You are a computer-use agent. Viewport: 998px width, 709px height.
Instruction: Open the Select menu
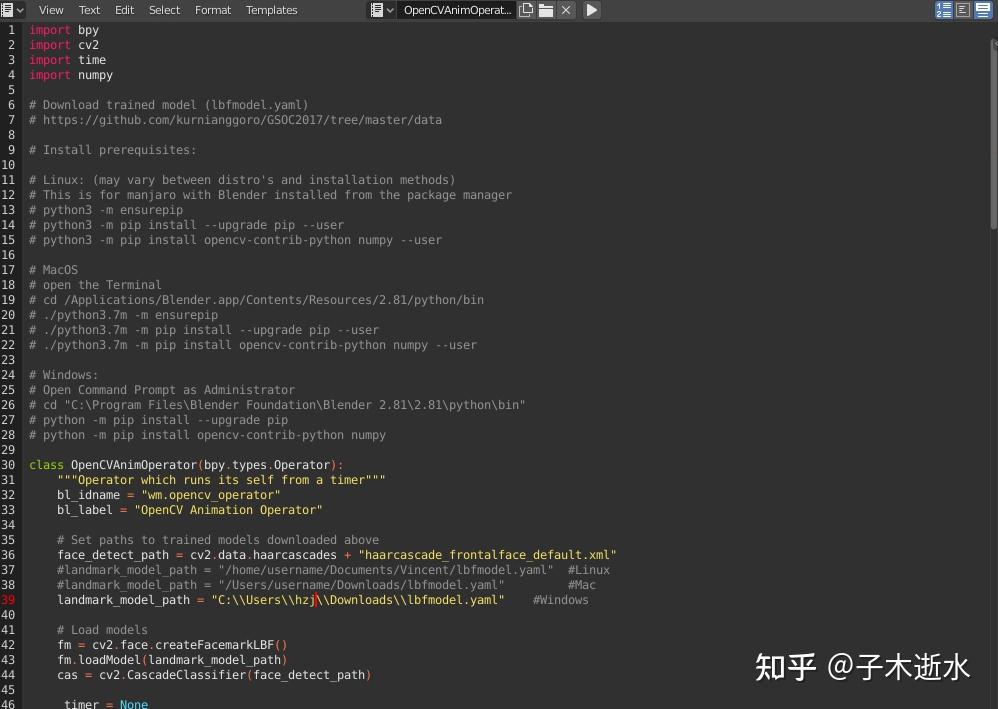[x=164, y=9]
